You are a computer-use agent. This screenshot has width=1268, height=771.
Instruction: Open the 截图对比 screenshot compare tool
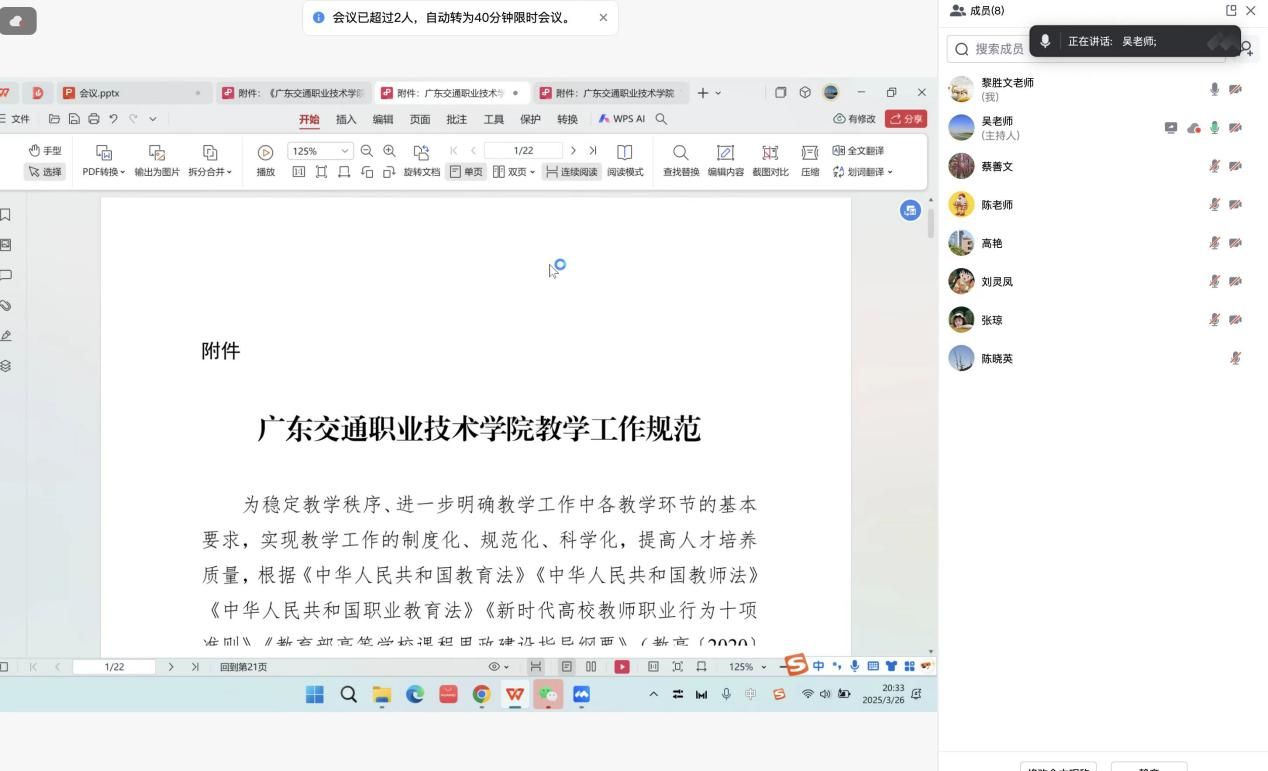(770, 153)
